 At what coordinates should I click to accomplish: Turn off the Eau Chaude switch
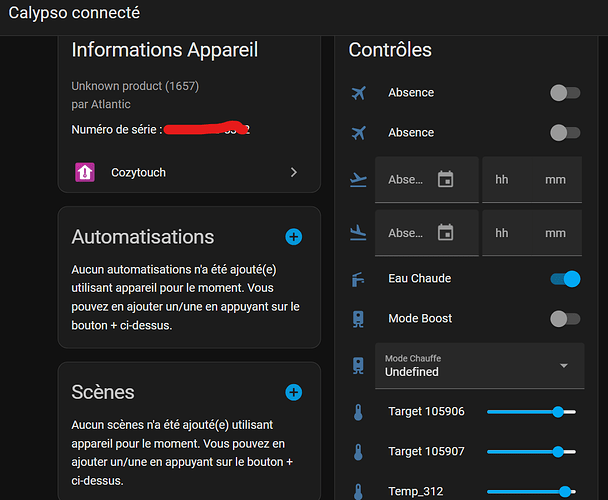pos(564,279)
